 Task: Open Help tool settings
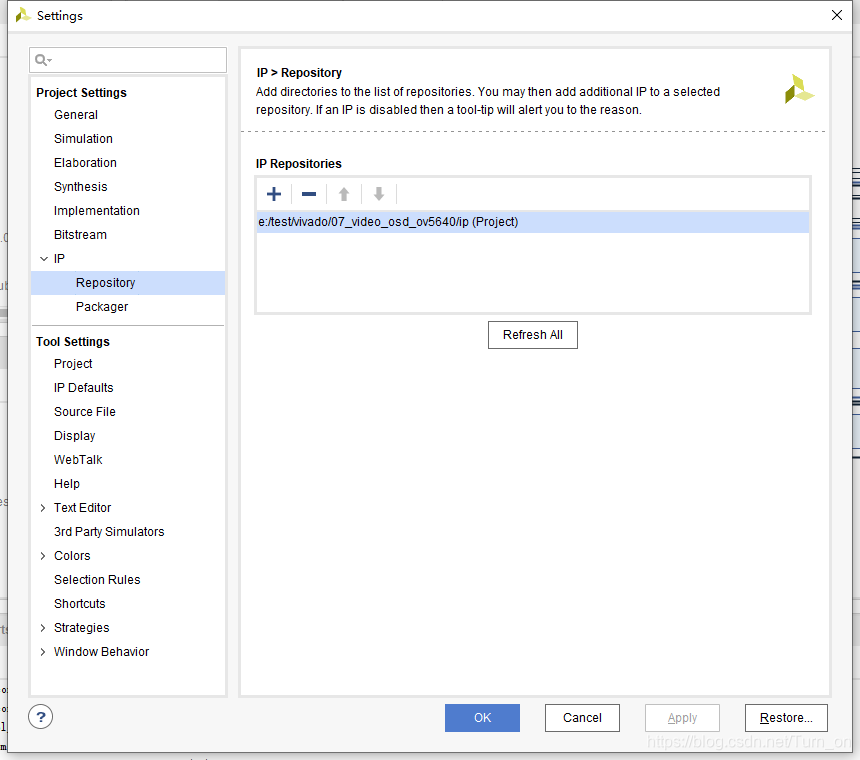pyautogui.click(x=67, y=484)
